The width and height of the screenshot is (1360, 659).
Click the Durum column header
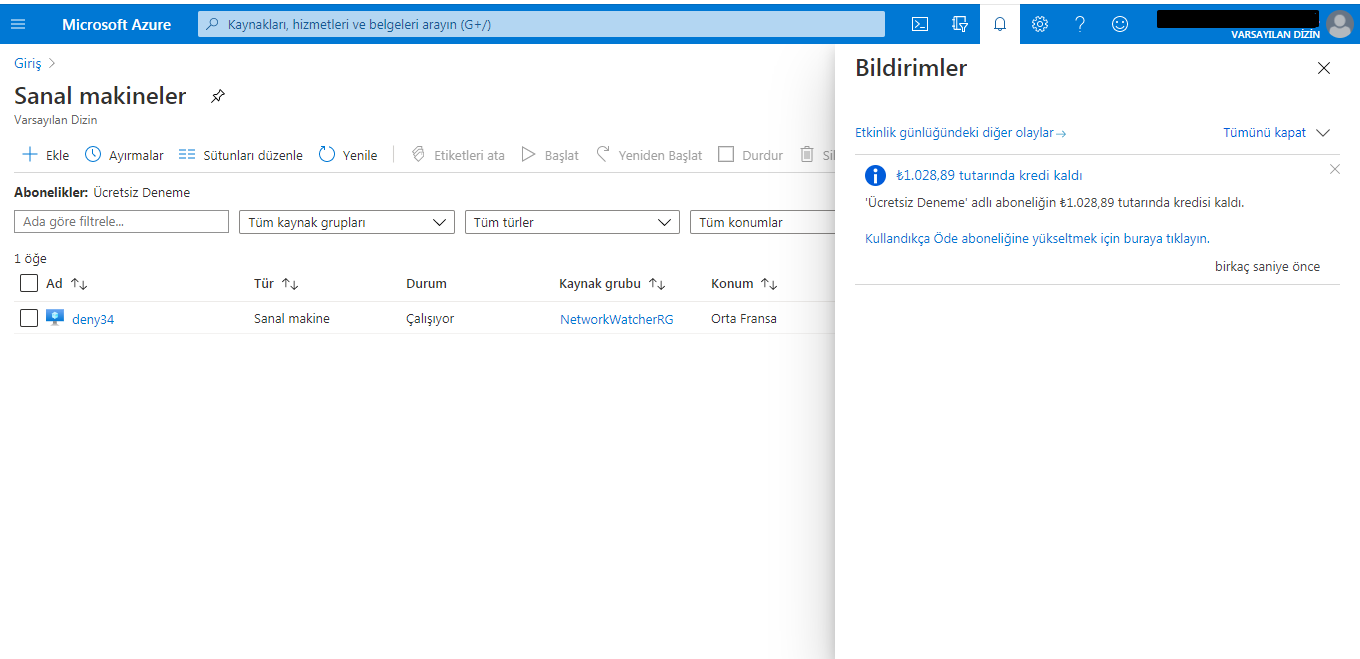(426, 284)
